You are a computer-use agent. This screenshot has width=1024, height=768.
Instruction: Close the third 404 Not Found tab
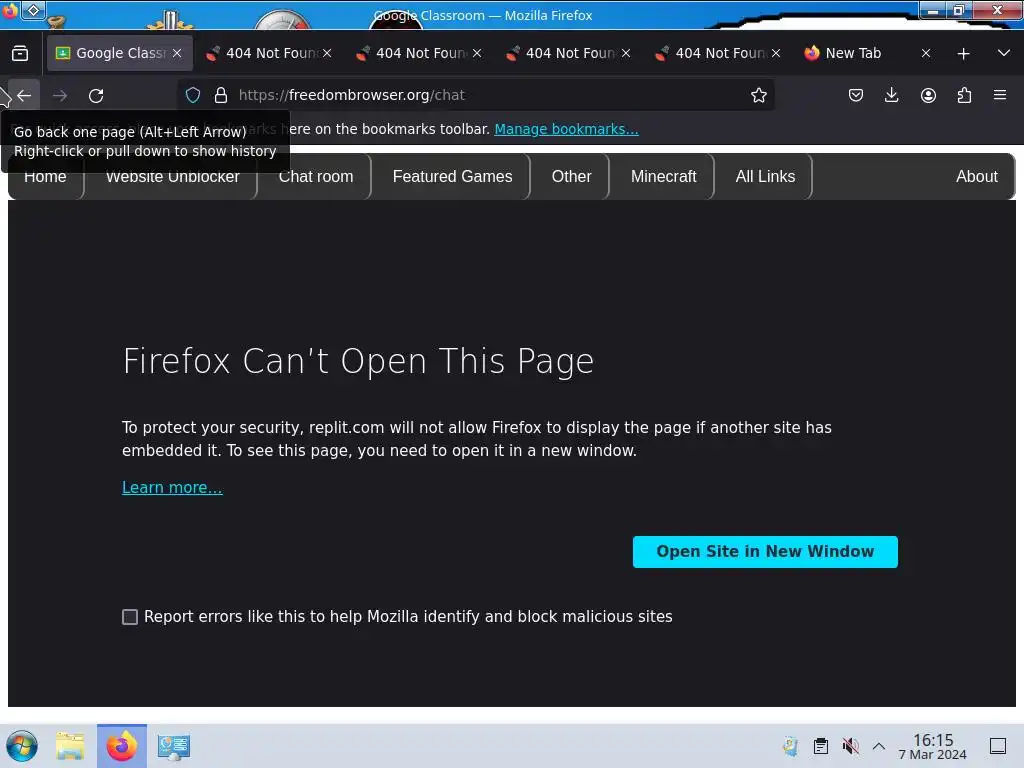click(x=626, y=54)
